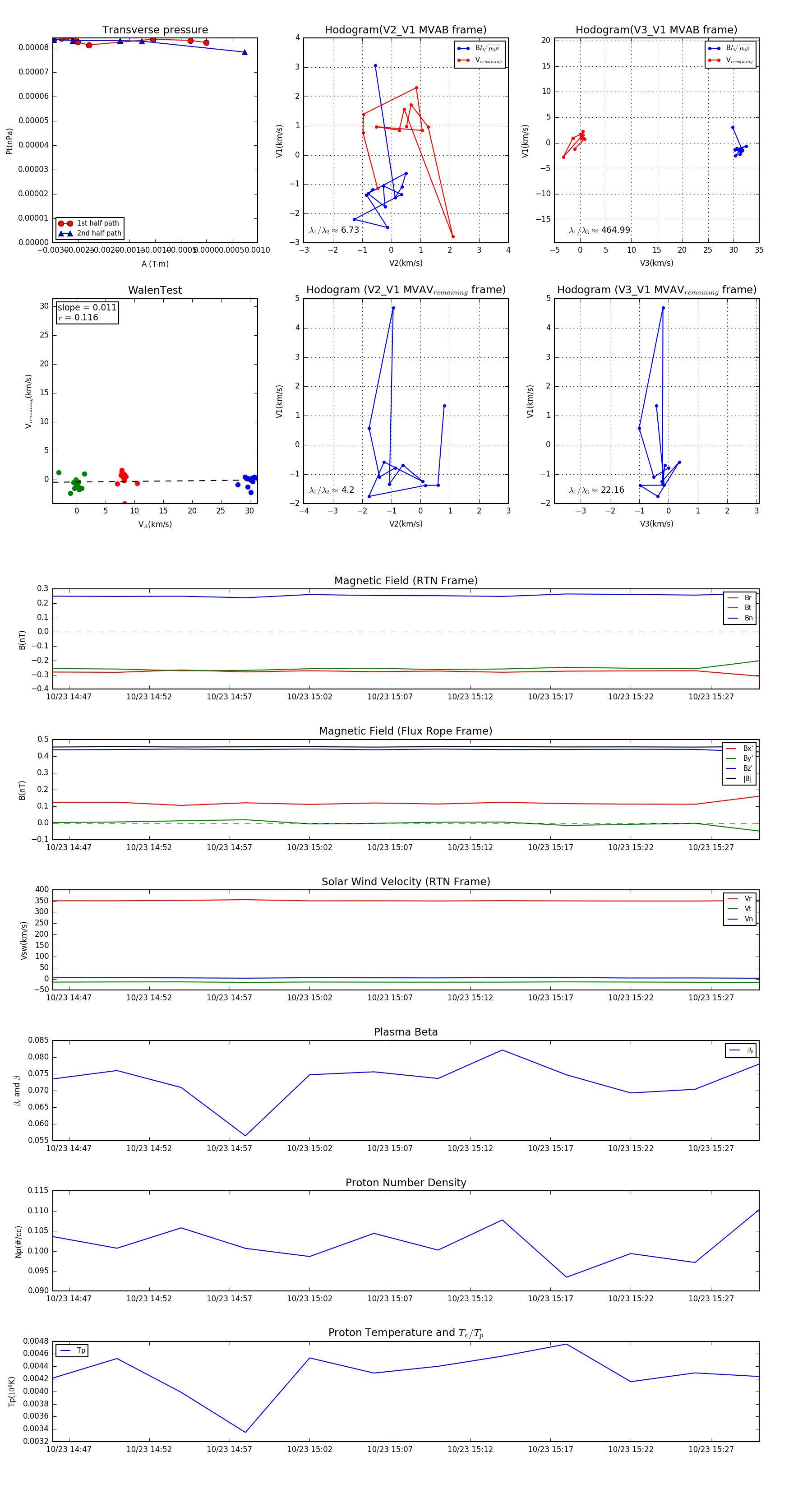The image size is (812, 1489).
Task: Select the "Vn" legend entry
Action: point(740,919)
